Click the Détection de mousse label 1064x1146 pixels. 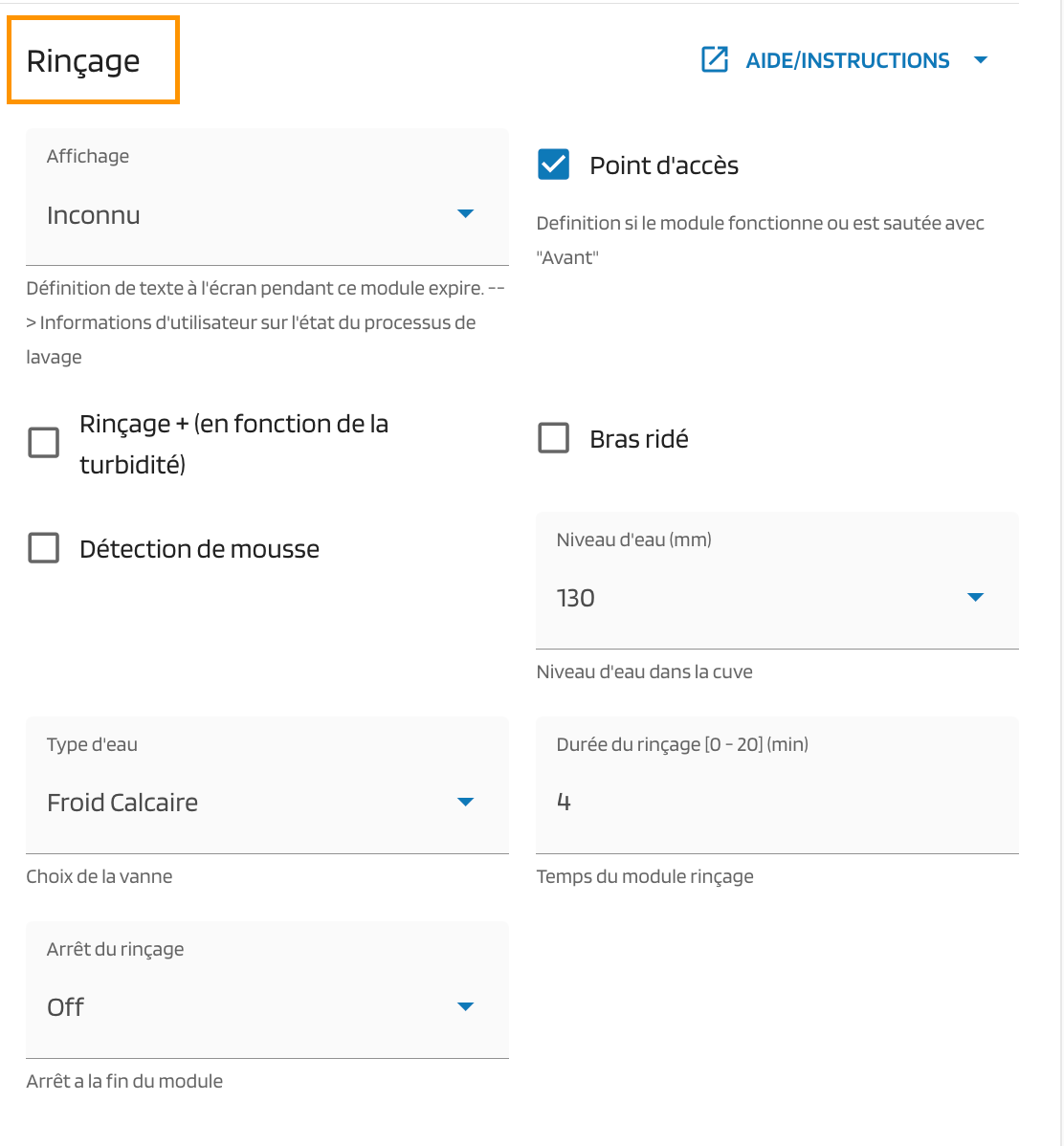pyautogui.click(x=199, y=549)
